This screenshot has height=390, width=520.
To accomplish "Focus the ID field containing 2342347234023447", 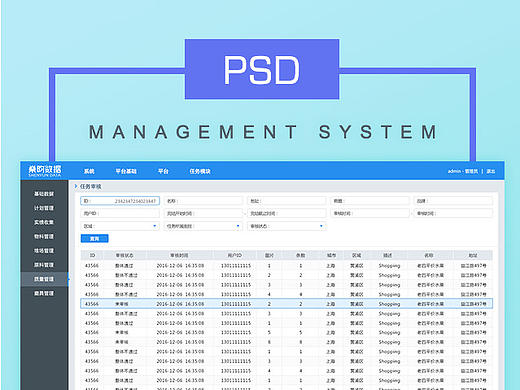I will 120,201.
